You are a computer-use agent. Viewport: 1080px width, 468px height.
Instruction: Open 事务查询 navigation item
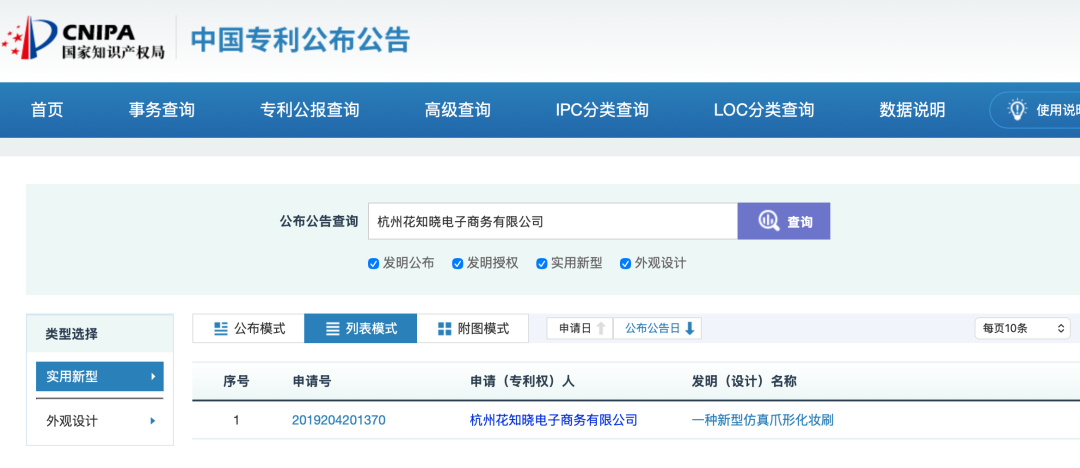pos(161,110)
